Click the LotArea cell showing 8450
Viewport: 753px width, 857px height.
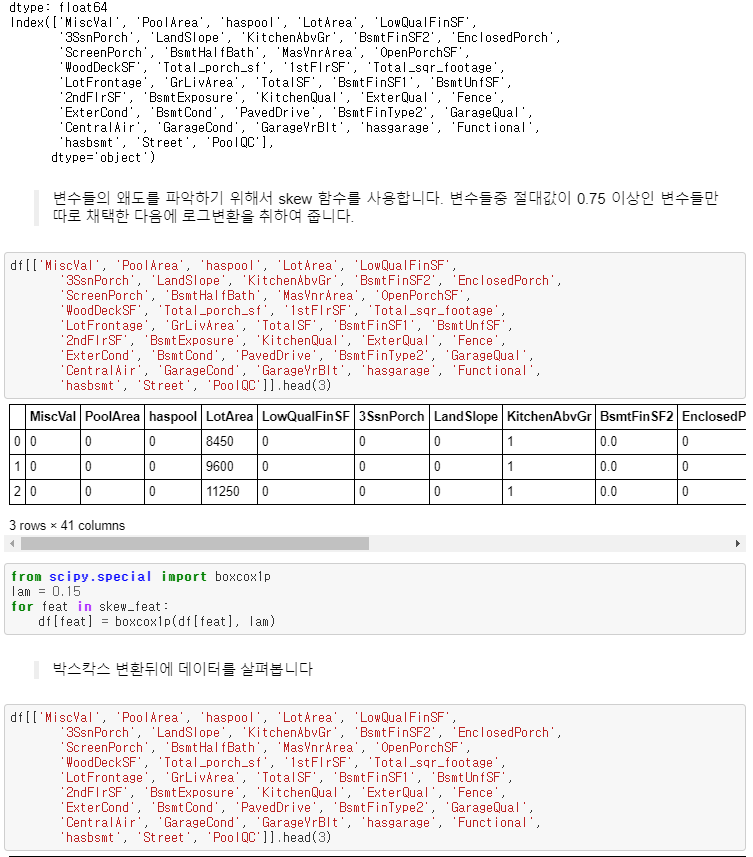(x=230, y=442)
